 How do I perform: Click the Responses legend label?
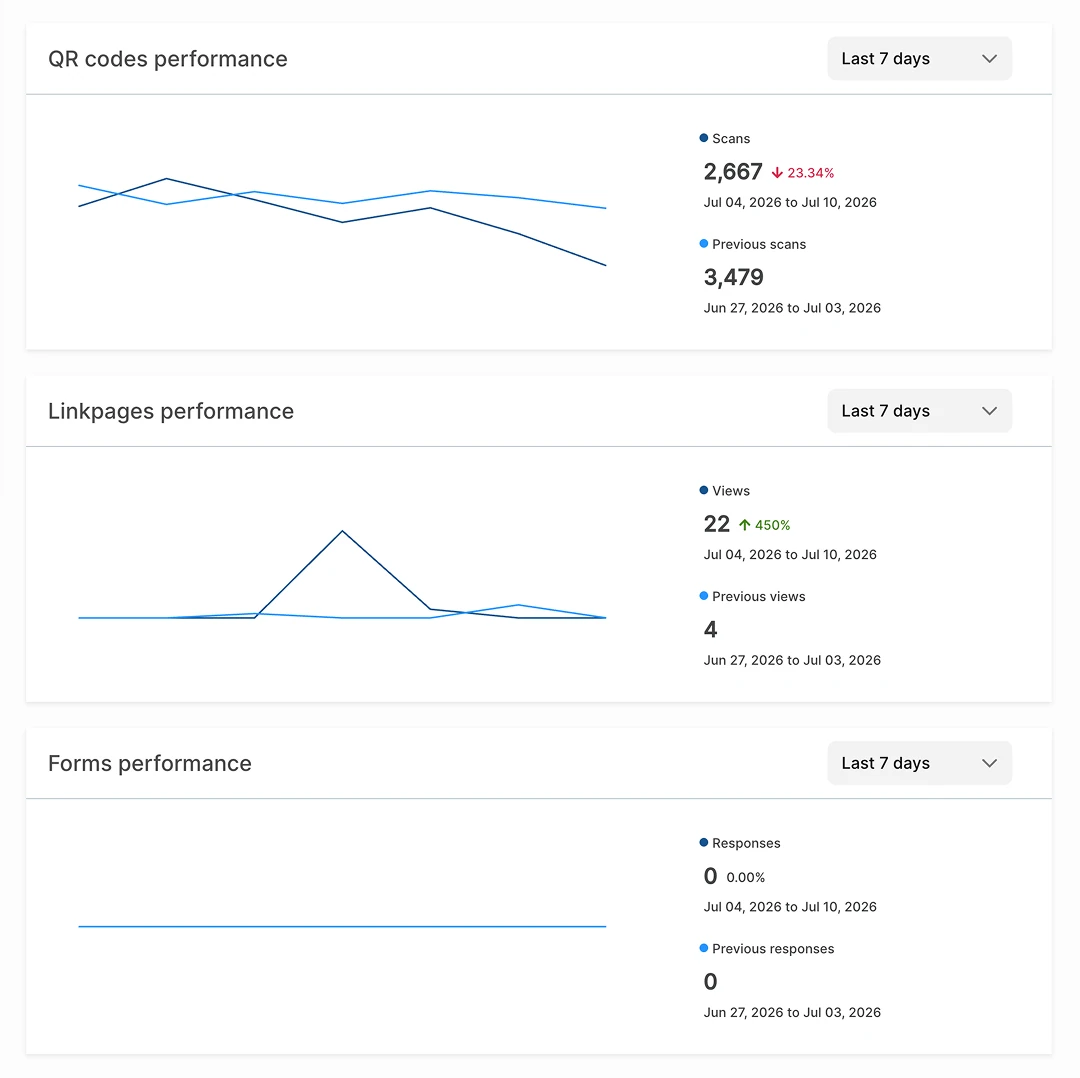[746, 843]
